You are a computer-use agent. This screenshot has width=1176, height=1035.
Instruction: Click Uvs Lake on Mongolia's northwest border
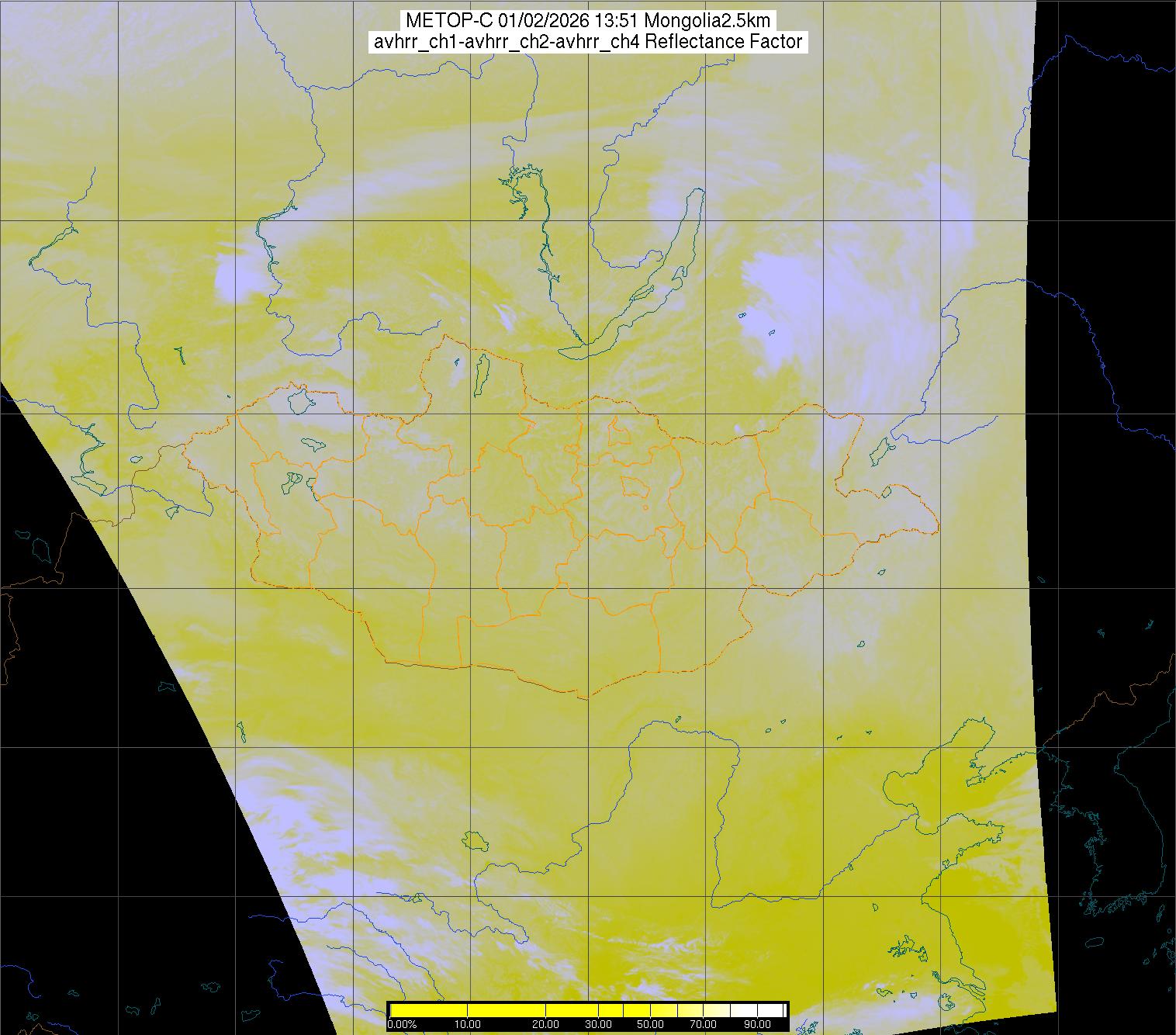(x=299, y=400)
